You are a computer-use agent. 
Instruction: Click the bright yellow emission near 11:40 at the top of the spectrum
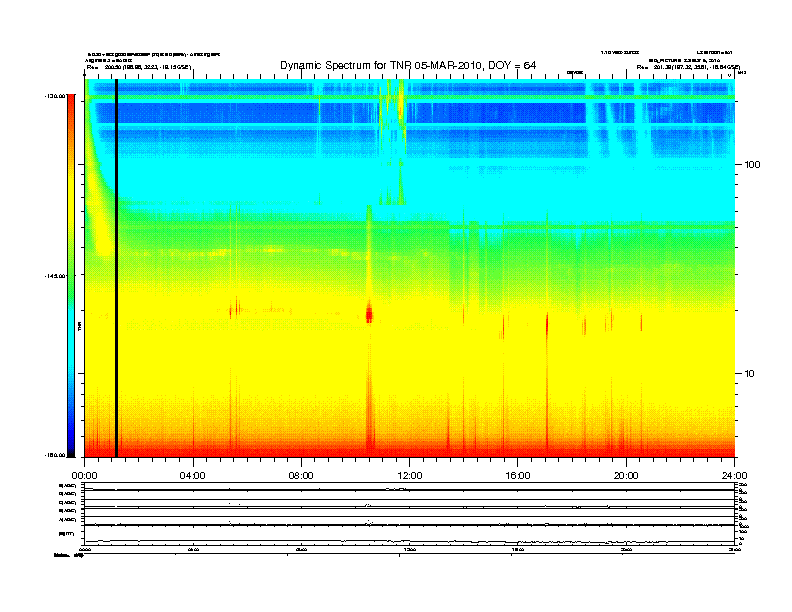[401, 101]
